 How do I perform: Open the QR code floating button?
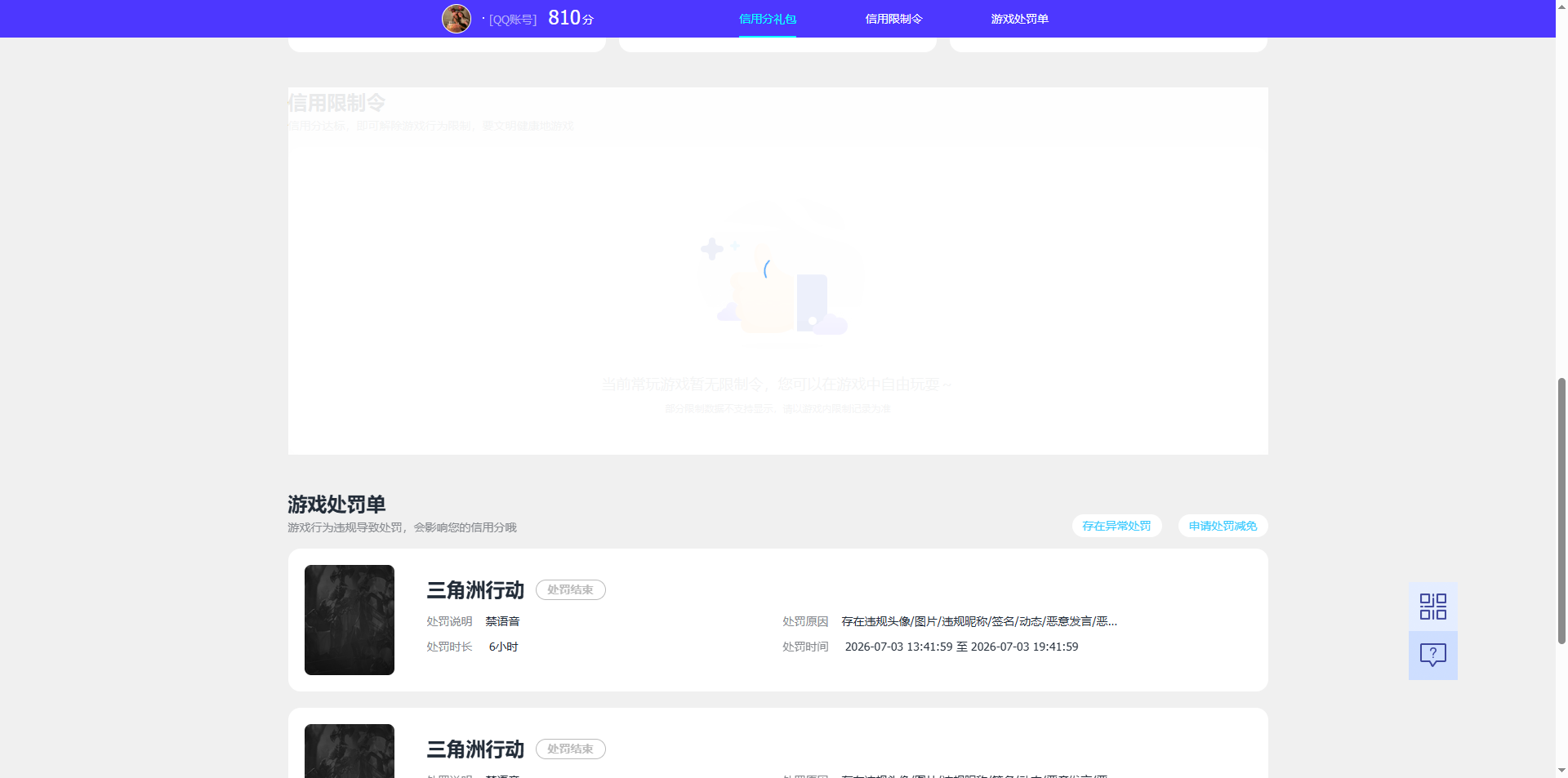pos(1432,607)
